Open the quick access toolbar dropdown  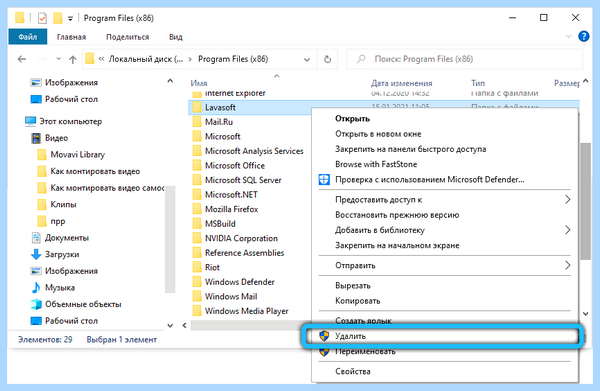coord(70,18)
